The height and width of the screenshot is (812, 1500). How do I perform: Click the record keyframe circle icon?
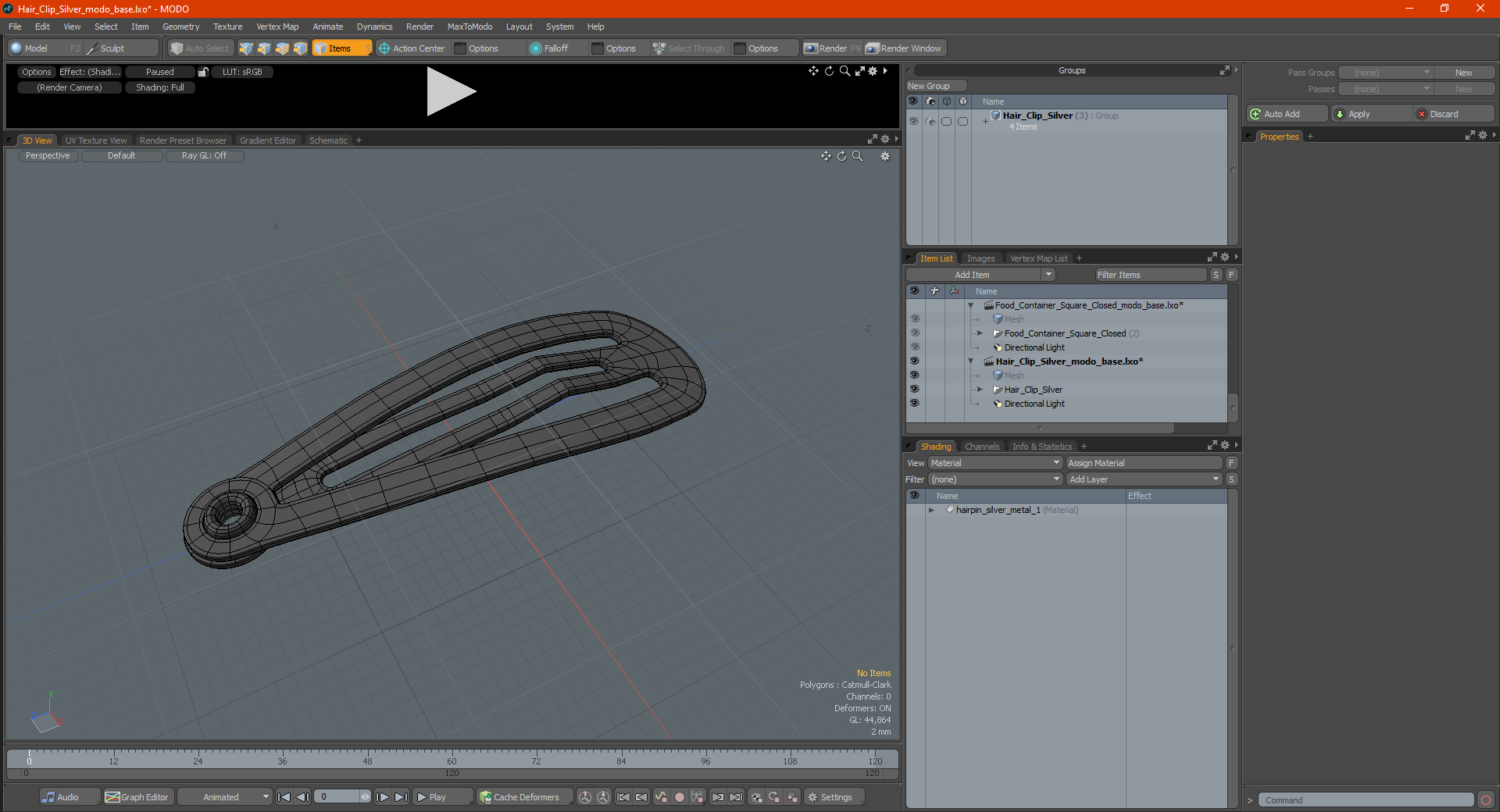680,797
